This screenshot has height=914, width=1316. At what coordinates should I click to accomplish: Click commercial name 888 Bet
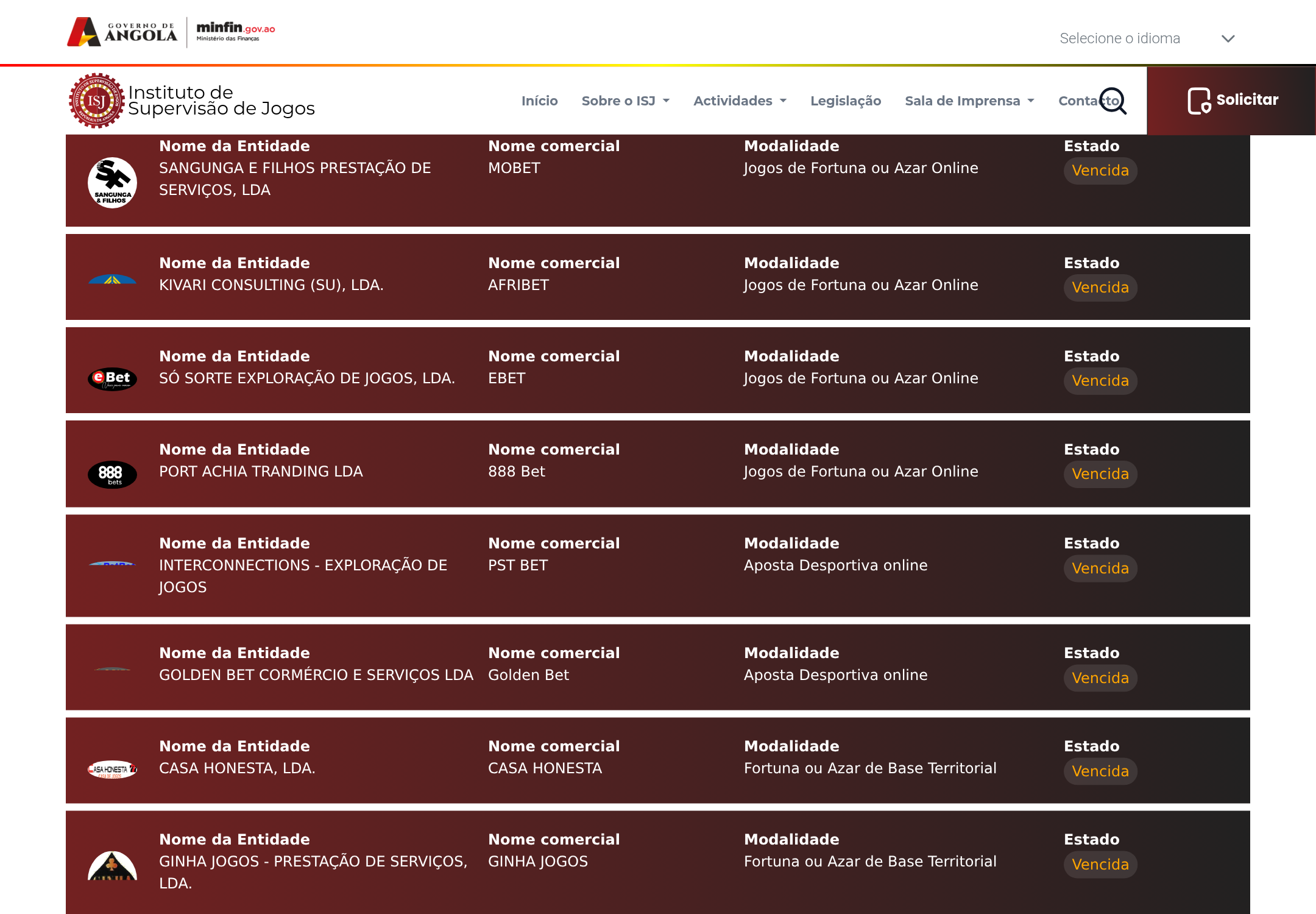[x=517, y=472]
